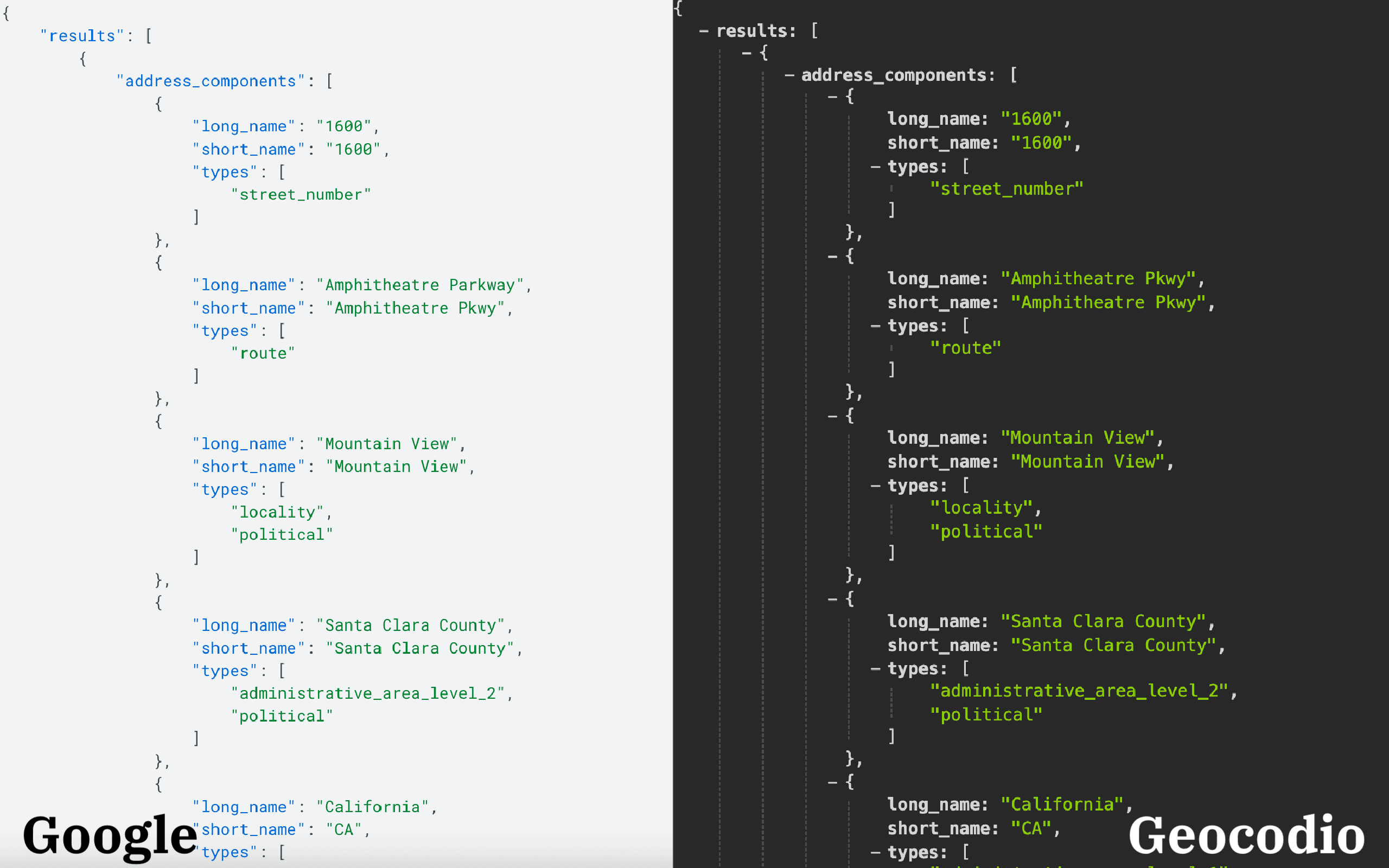Collapse the Amphitheatre Pkwy component object
Image resolution: width=1389 pixels, height=868 pixels.
click(832, 257)
